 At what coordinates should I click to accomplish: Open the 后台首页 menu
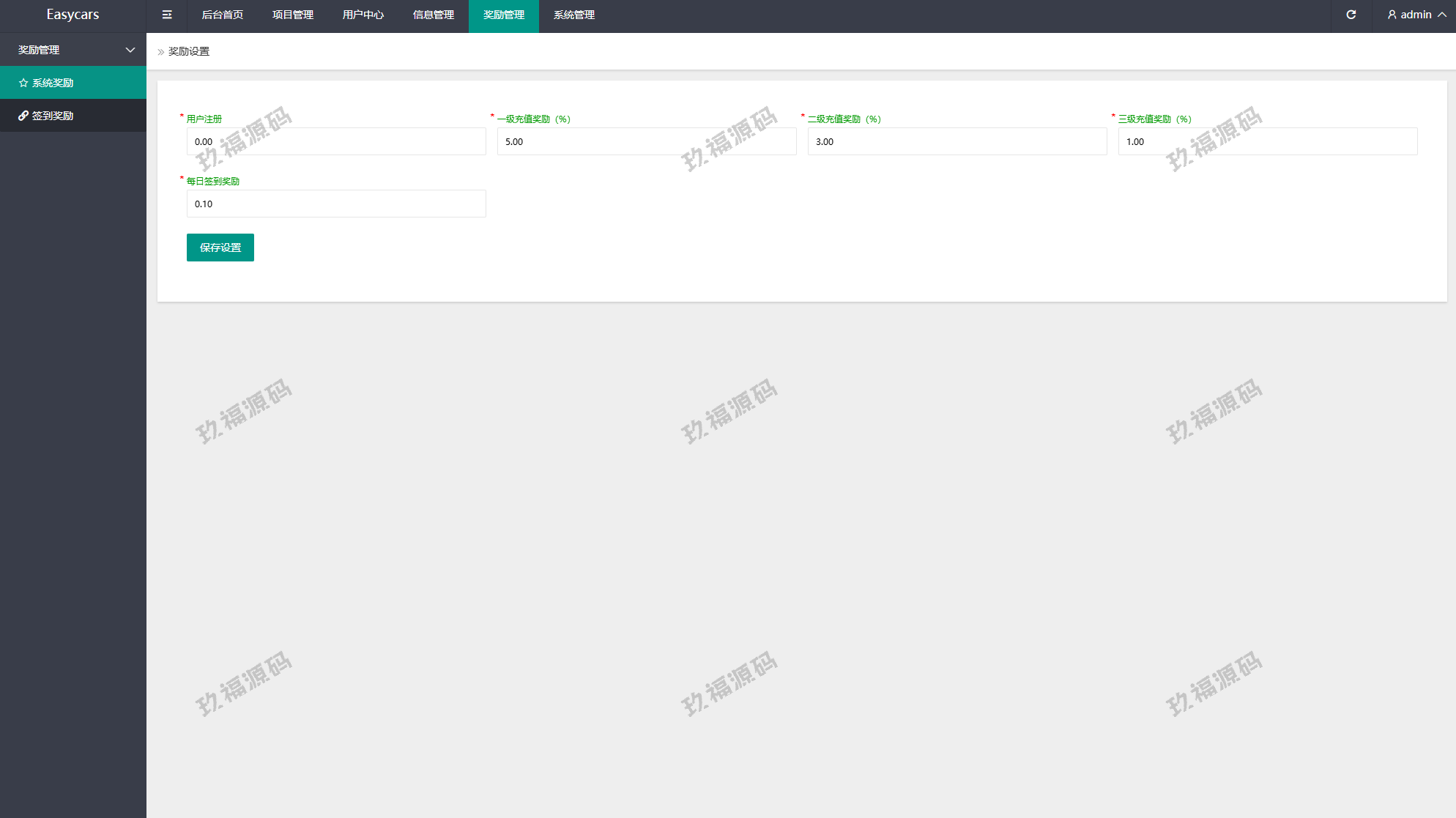tap(223, 15)
